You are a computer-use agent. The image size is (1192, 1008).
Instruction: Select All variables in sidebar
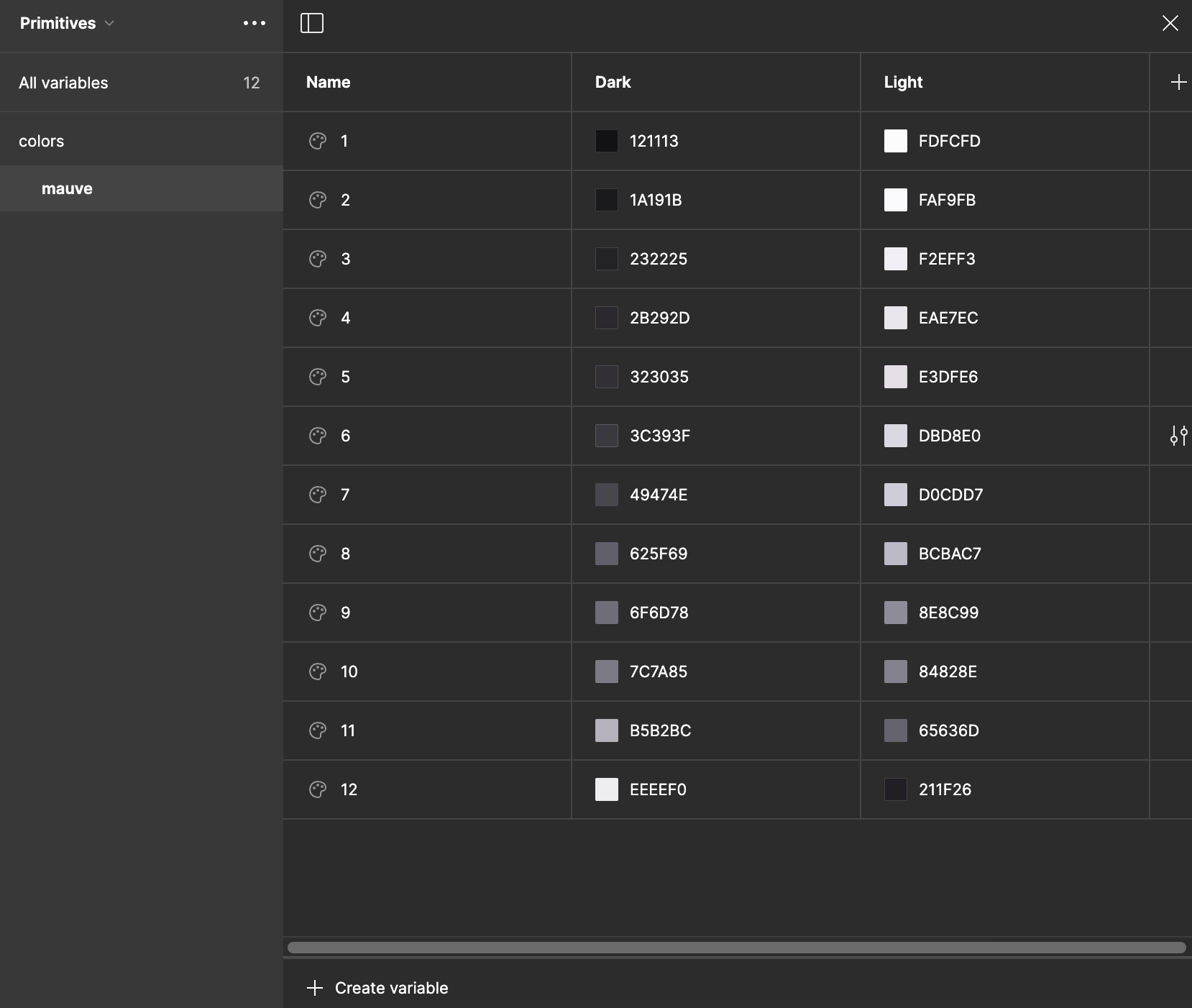[x=141, y=83]
